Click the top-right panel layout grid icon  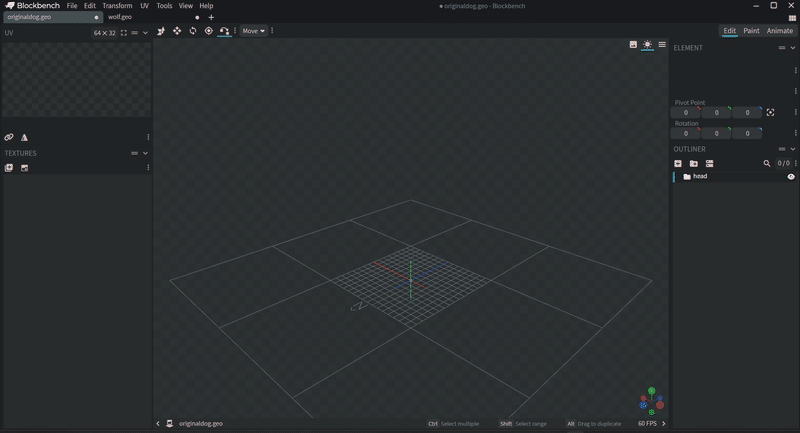(x=792, y=18)
